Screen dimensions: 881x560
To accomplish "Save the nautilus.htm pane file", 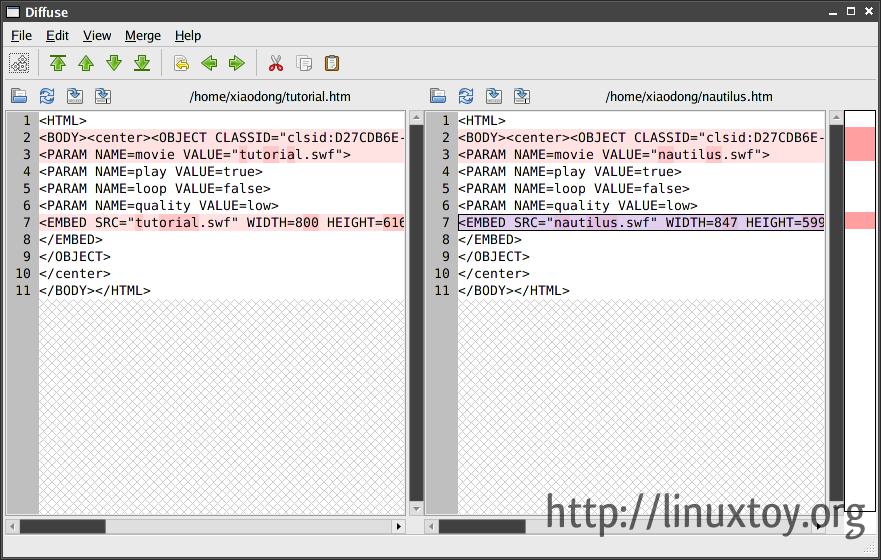I will click(x=494, y=96).
